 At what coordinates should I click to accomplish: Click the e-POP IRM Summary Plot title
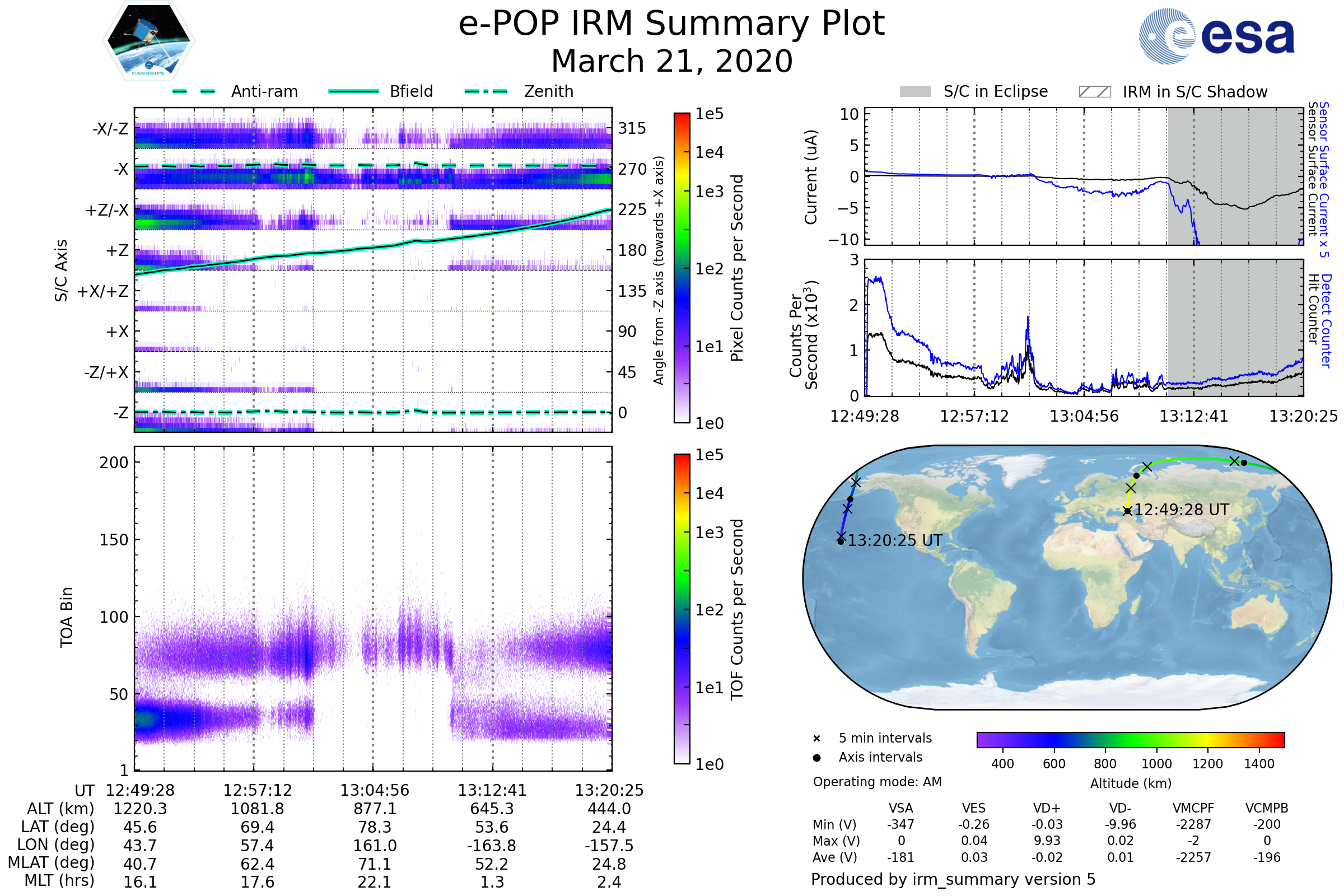point(671,24)
